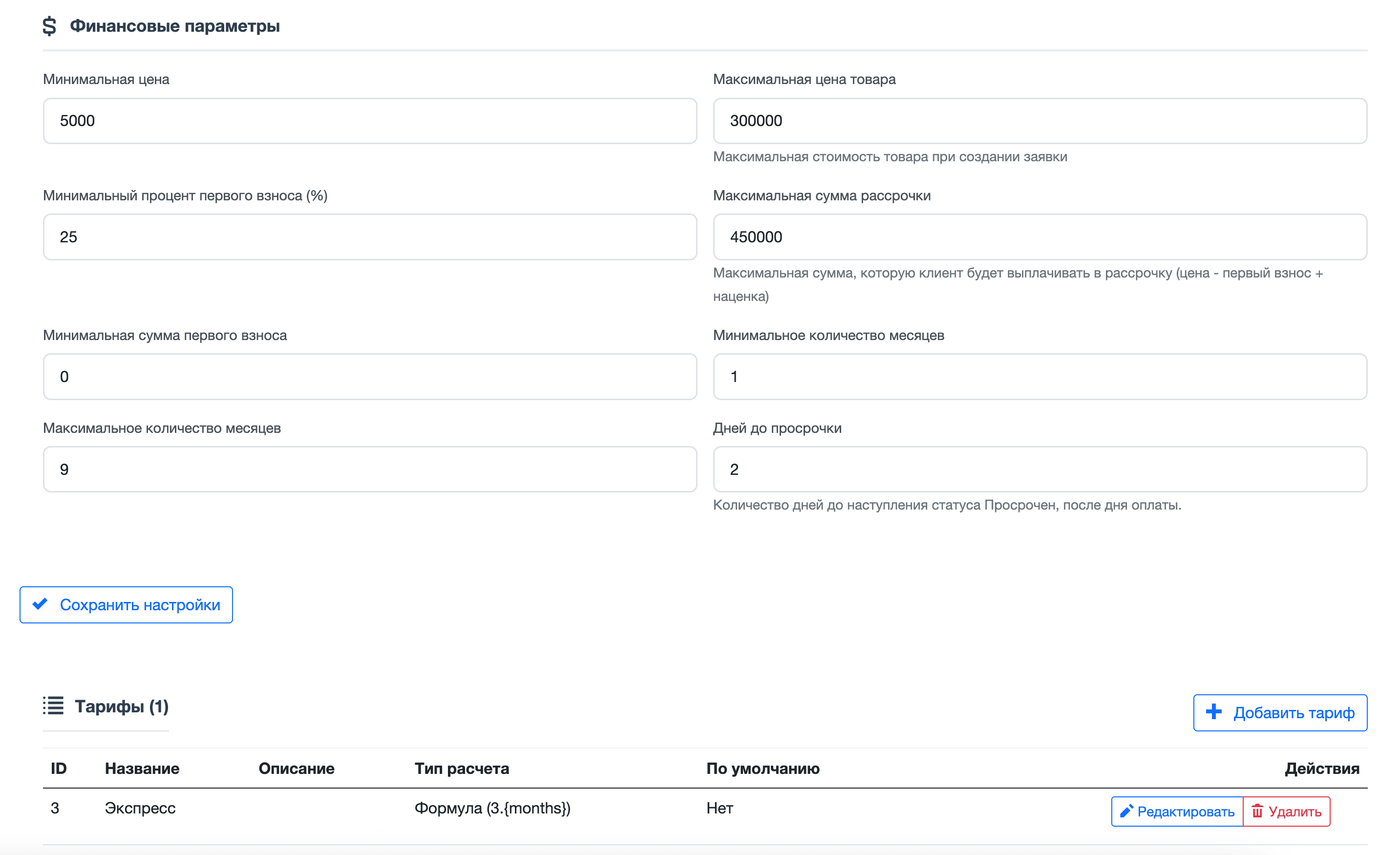Image resolution: width=1400 pixels, height=855 pixels.
Task: Edit the Экспресс tariff via Редактировать
Action: pyautogui.click(x=1177, y=811)
